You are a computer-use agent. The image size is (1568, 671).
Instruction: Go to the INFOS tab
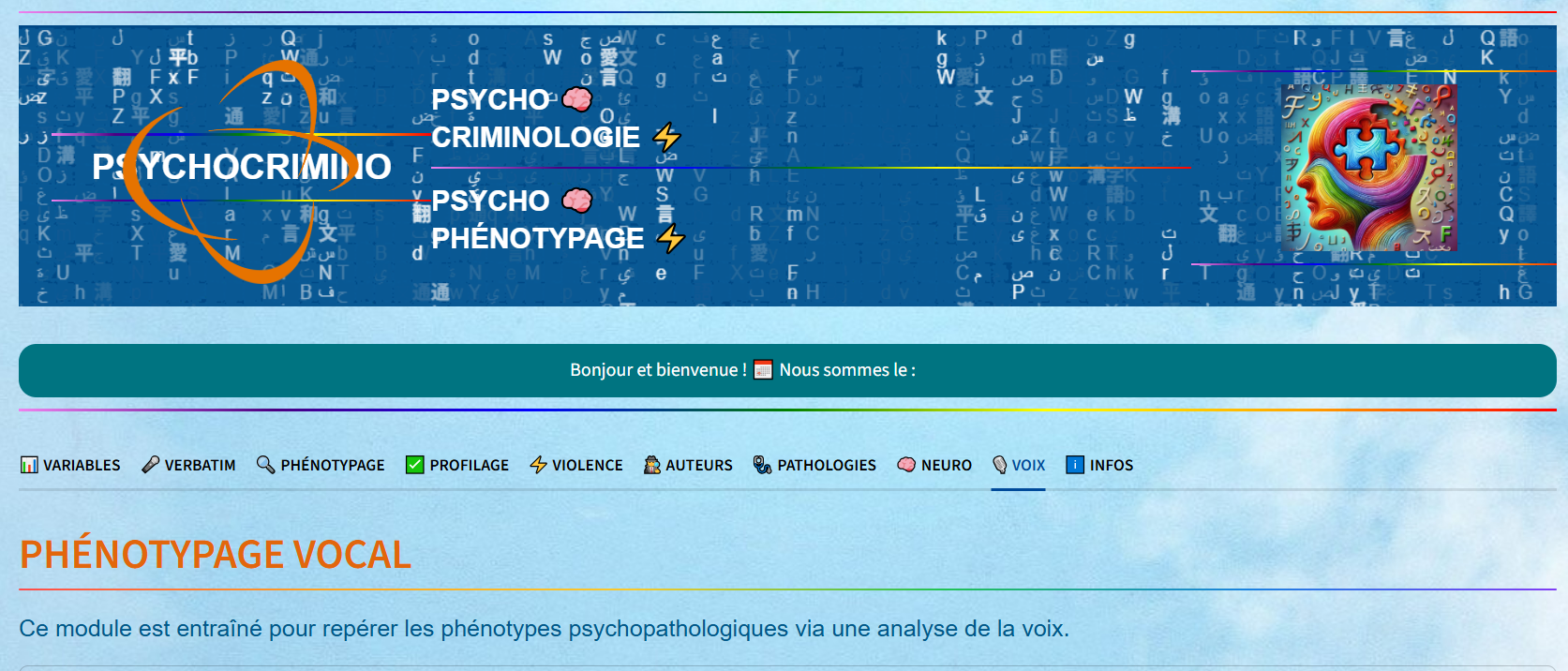tap(1111, 465)
